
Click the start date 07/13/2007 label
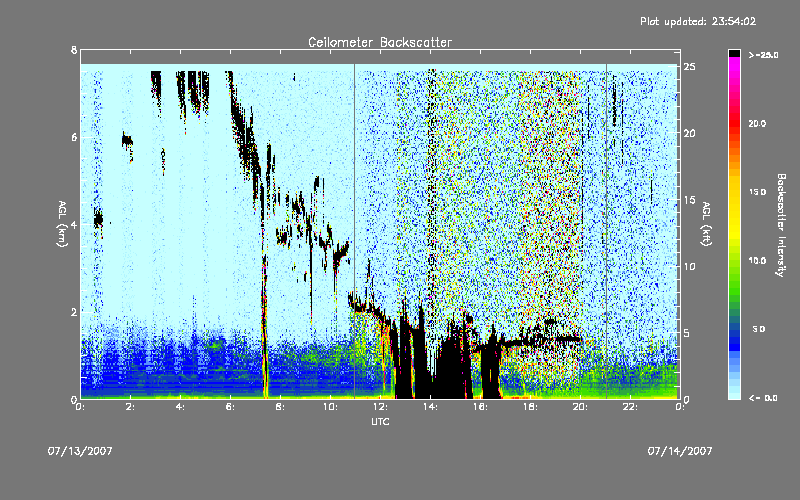[x=80, y=451]
